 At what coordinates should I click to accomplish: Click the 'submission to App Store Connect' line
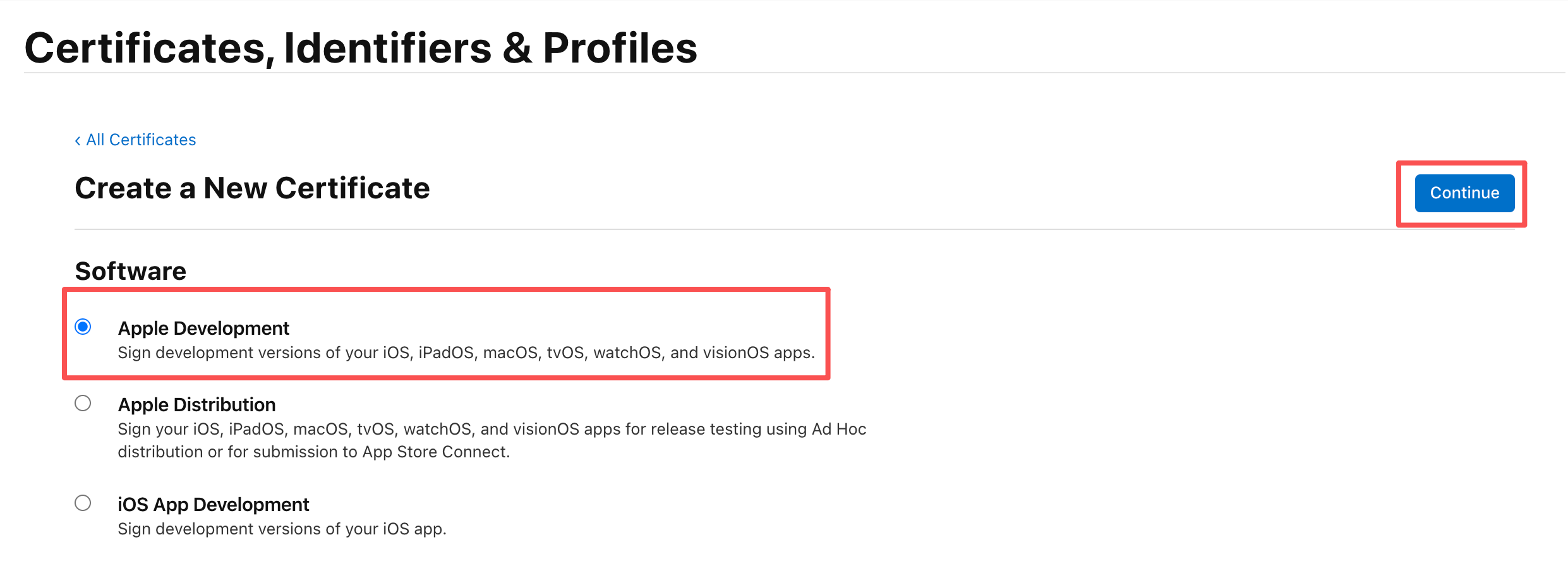click(x=313, y=452)
